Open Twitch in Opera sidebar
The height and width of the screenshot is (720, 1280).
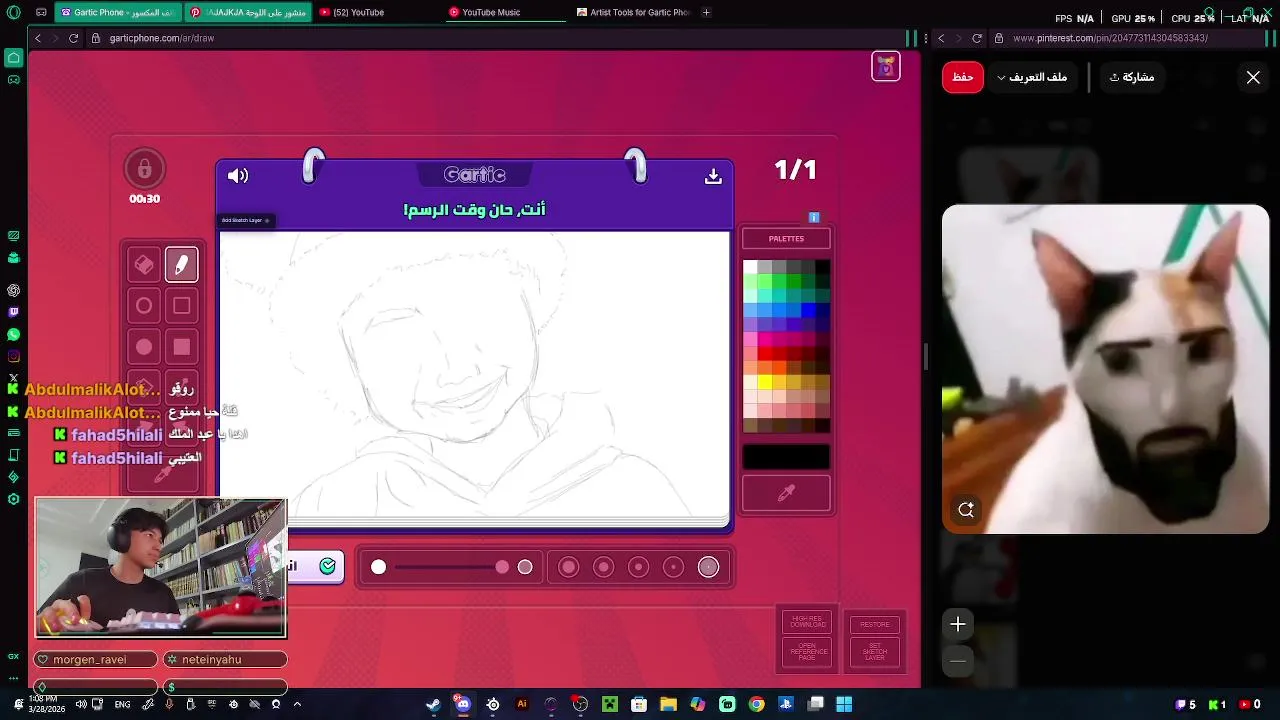point(13,312)
